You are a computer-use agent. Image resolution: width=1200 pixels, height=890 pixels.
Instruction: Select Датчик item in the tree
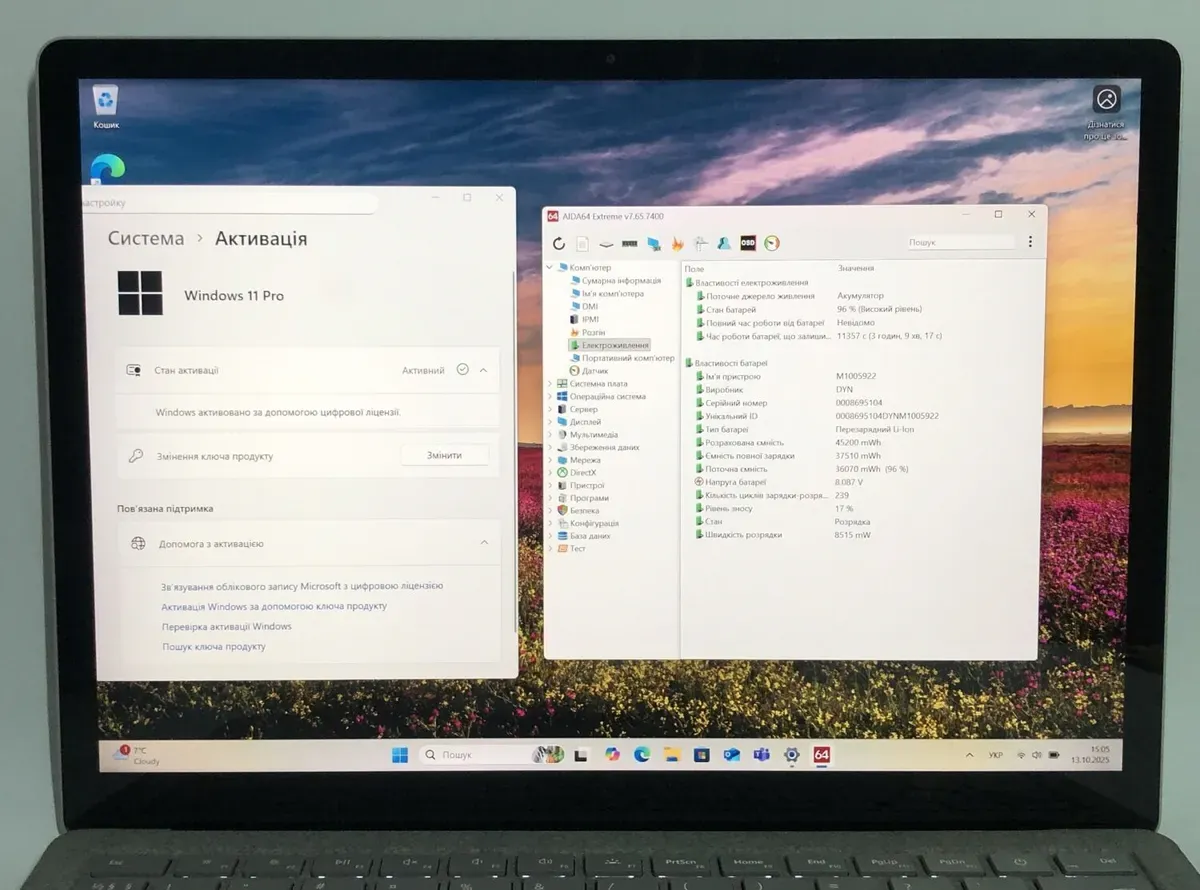(x=595, y=371)
